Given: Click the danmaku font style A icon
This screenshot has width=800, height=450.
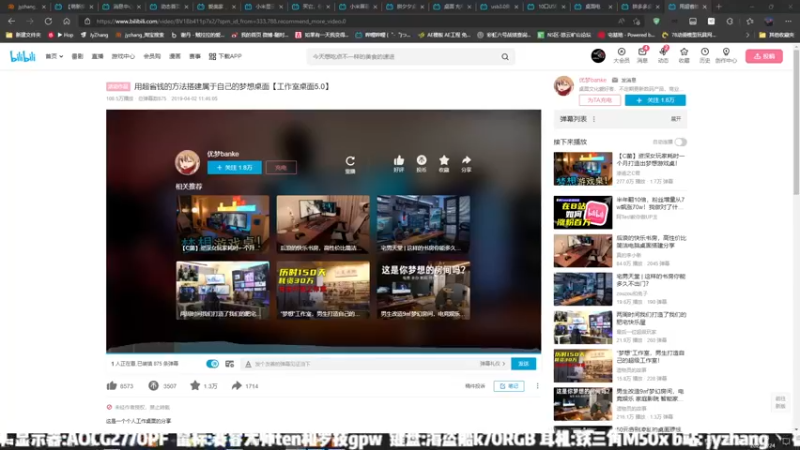Looking at the screenshot, I should click(x=248, y=364).
